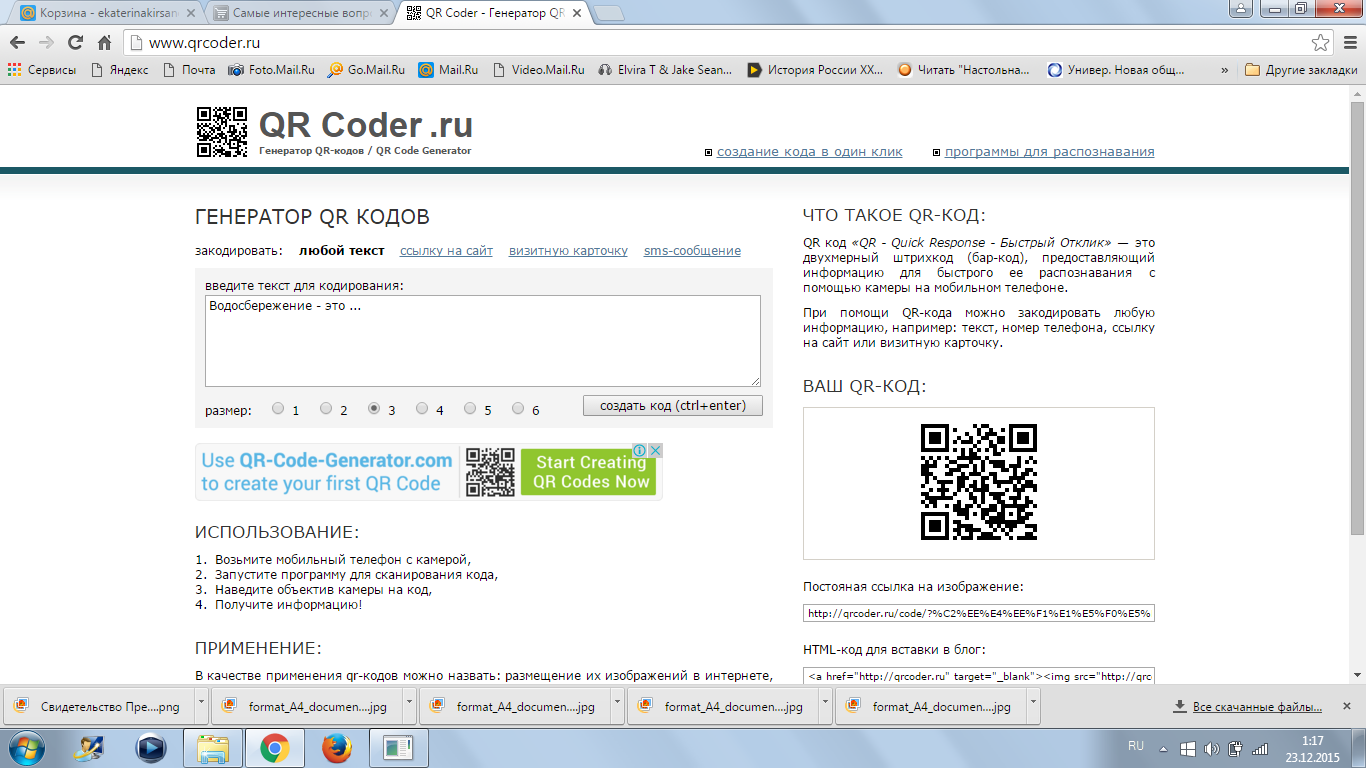The image size is (1366, 768).
Task: Select size 4 radio button
Action: (422, 408)
